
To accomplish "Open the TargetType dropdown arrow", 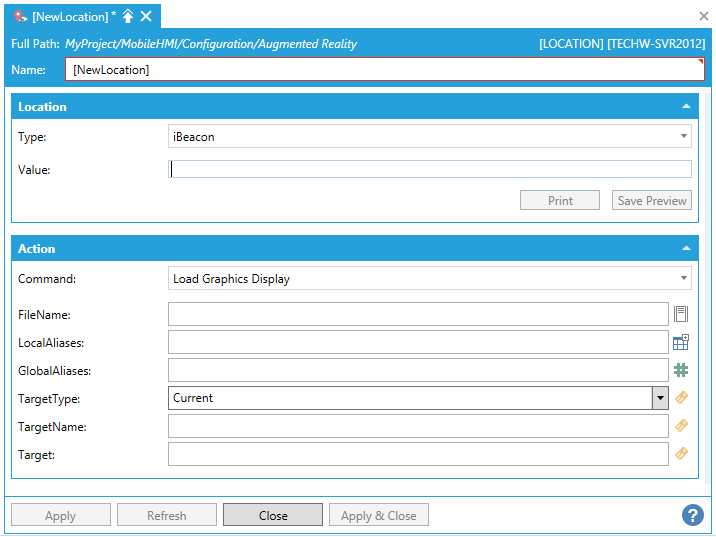I will click(660, 398).
